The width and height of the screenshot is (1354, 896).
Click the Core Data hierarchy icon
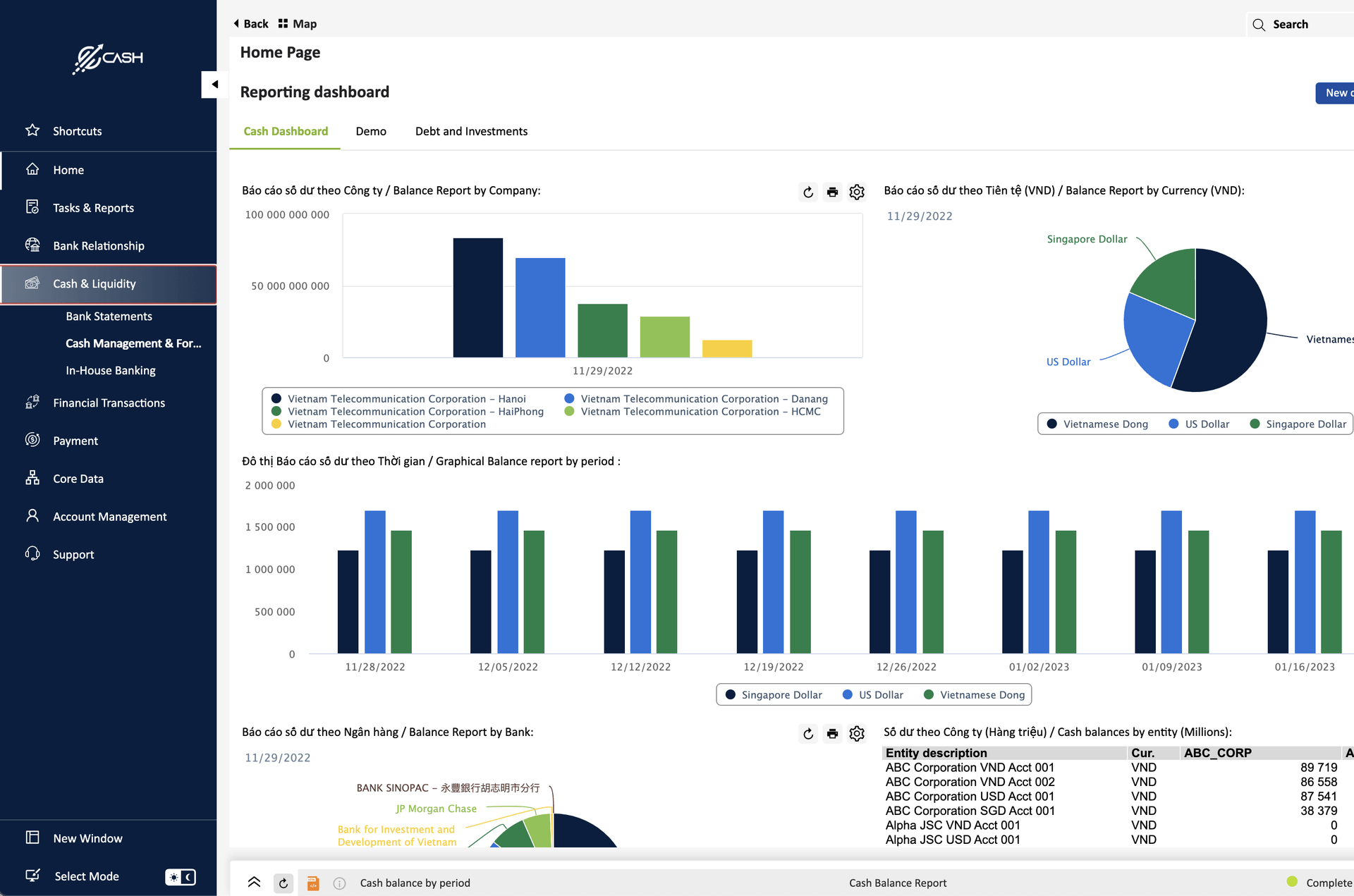point(32,478)
